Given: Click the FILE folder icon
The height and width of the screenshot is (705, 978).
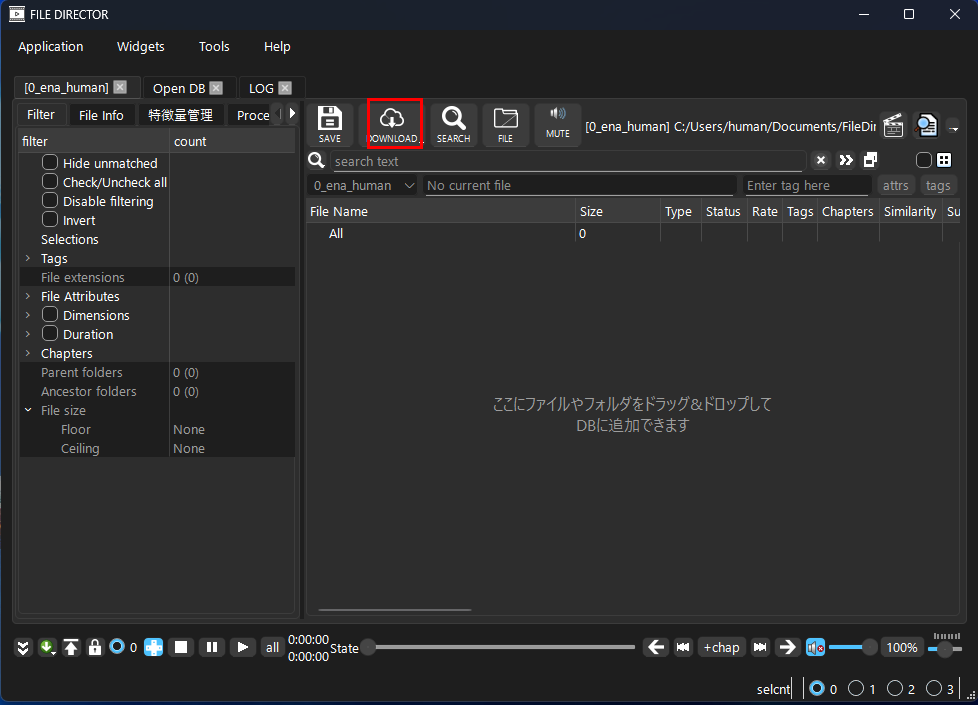Looking at the screenshot, I should pos(505,125).
